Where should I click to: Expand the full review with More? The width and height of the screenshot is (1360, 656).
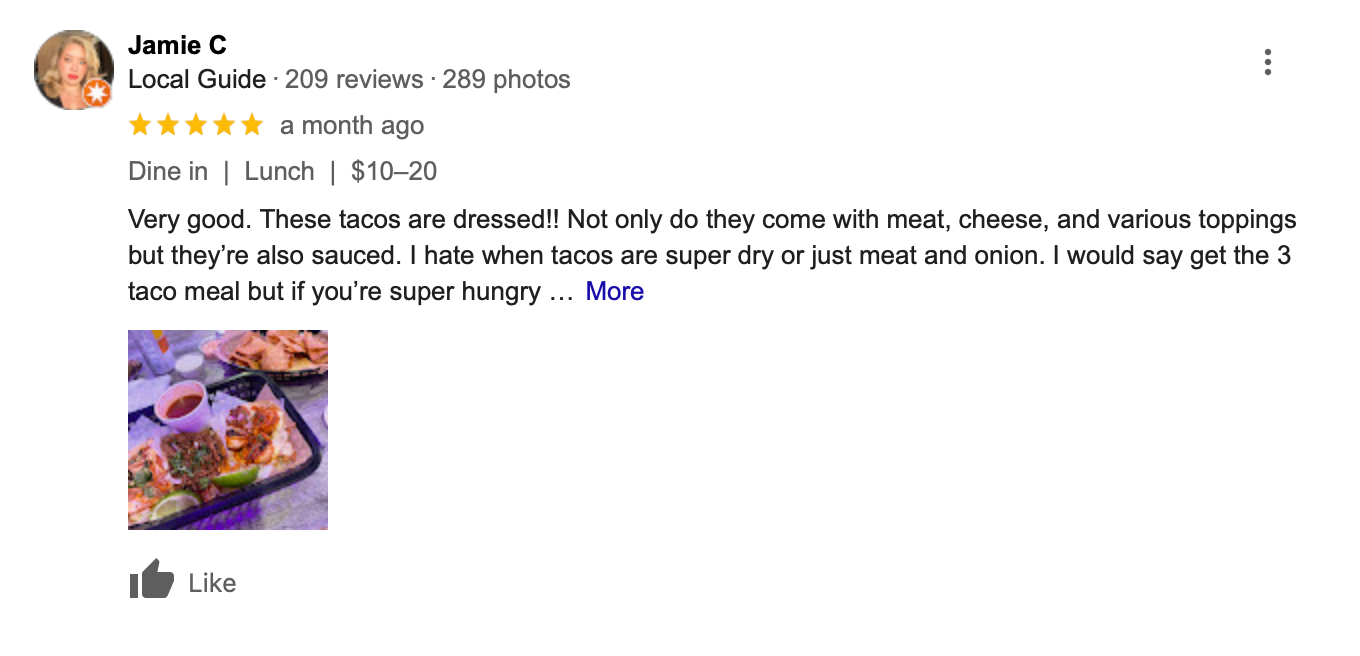pyautogui.click(x=614, y=291)
